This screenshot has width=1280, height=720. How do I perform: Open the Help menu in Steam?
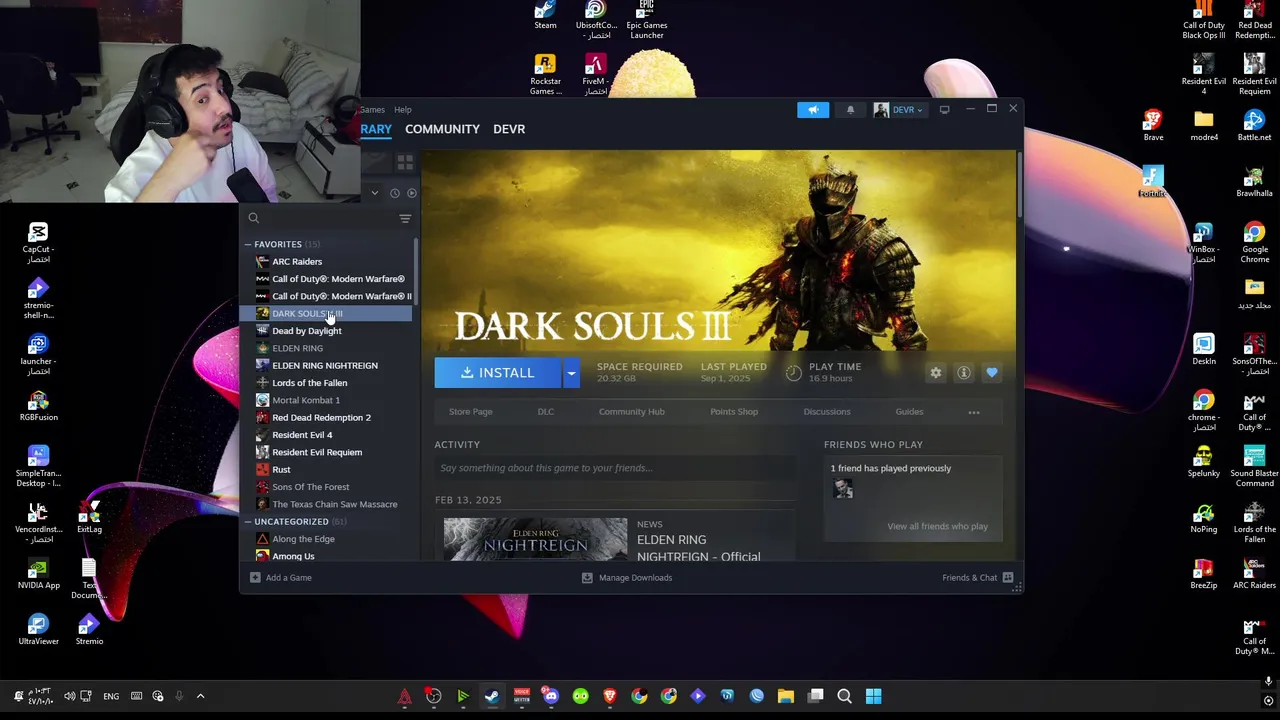[x=402, y=109]
